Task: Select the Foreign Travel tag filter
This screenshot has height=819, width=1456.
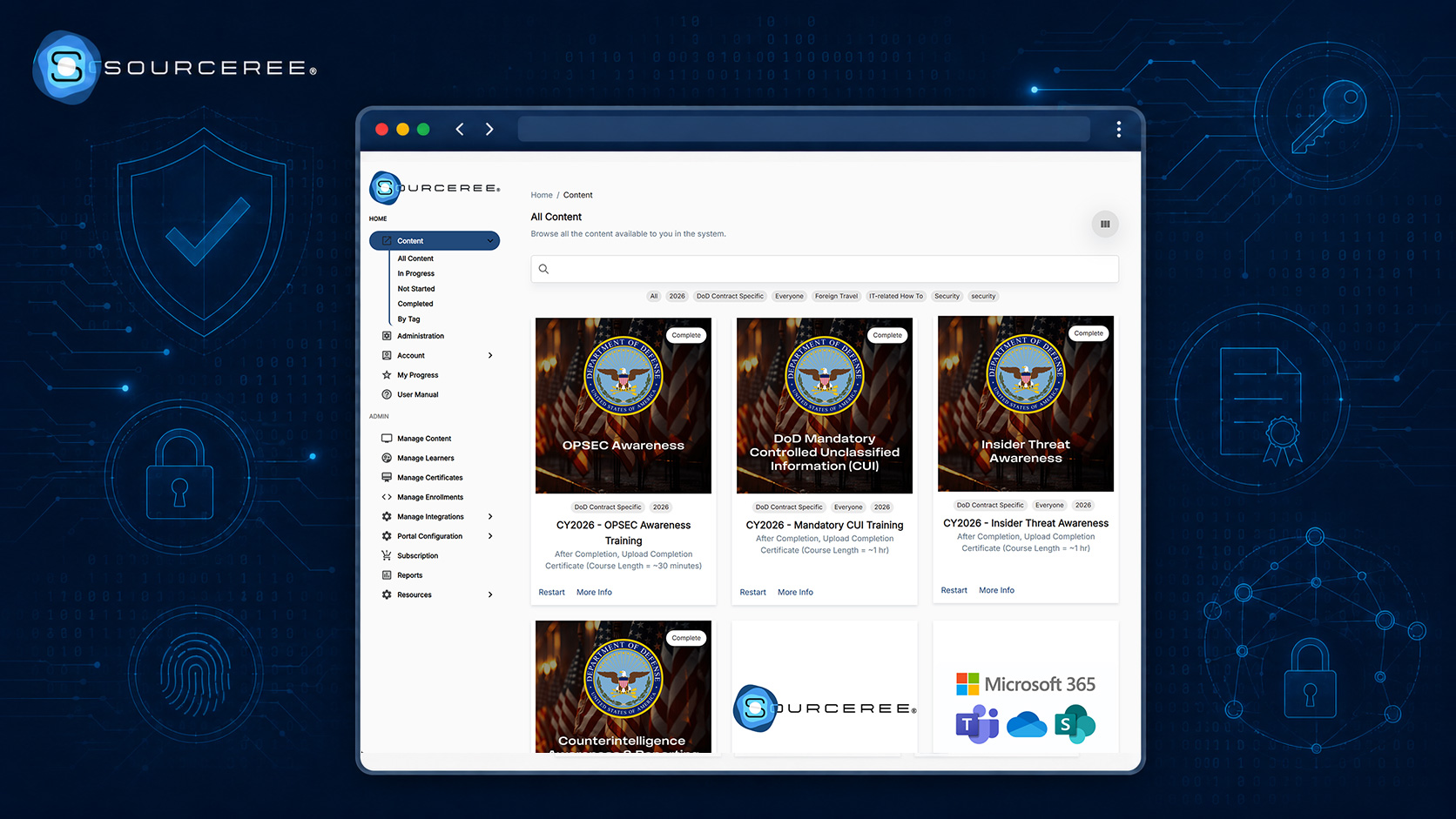Action: (x=836, y=296)
